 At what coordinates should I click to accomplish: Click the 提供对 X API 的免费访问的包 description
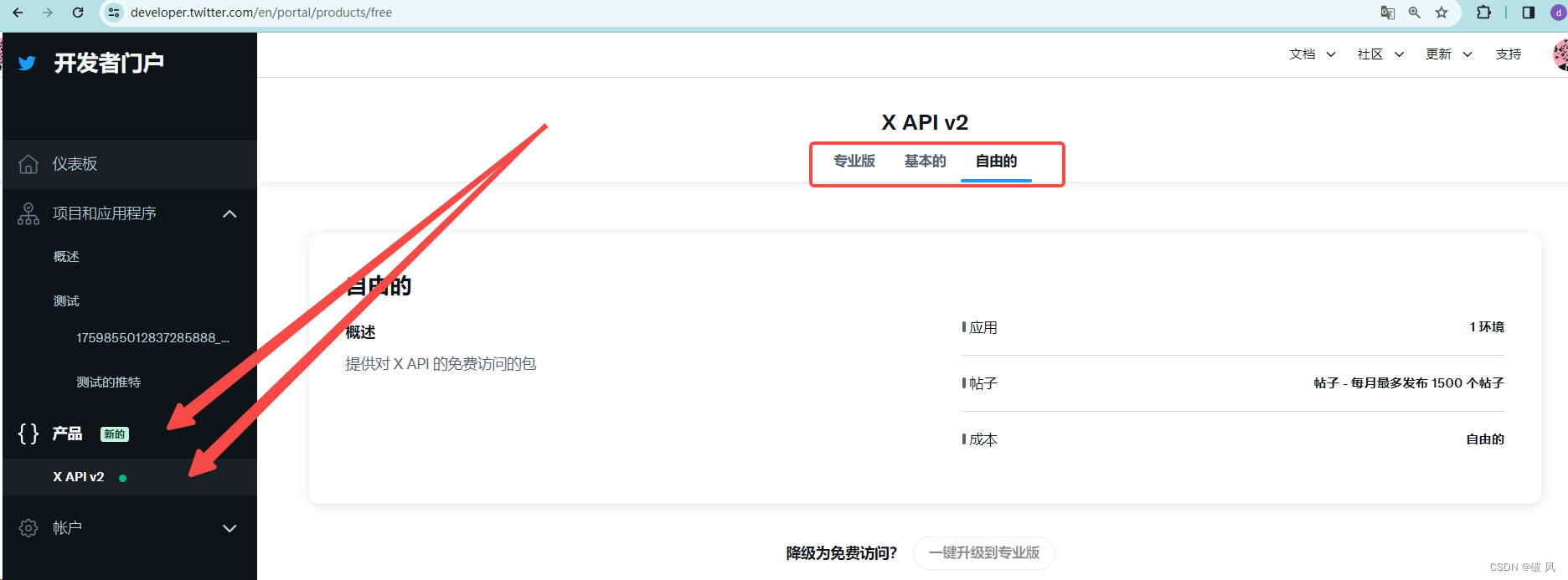tap(441, 364)
